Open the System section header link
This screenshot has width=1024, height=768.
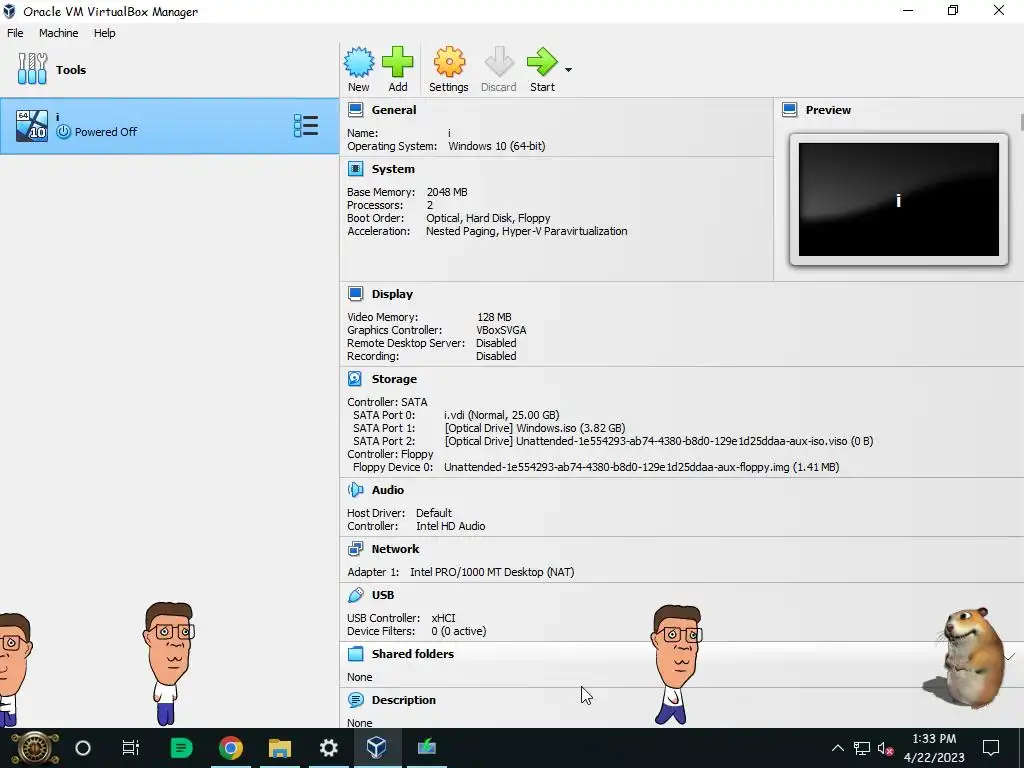(x=393, y=169)
